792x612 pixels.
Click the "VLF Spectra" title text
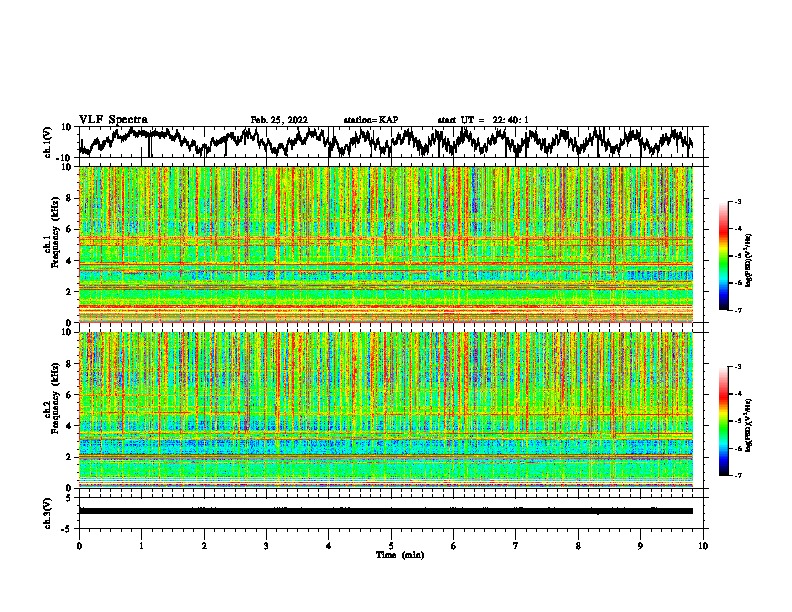(113, 120)
